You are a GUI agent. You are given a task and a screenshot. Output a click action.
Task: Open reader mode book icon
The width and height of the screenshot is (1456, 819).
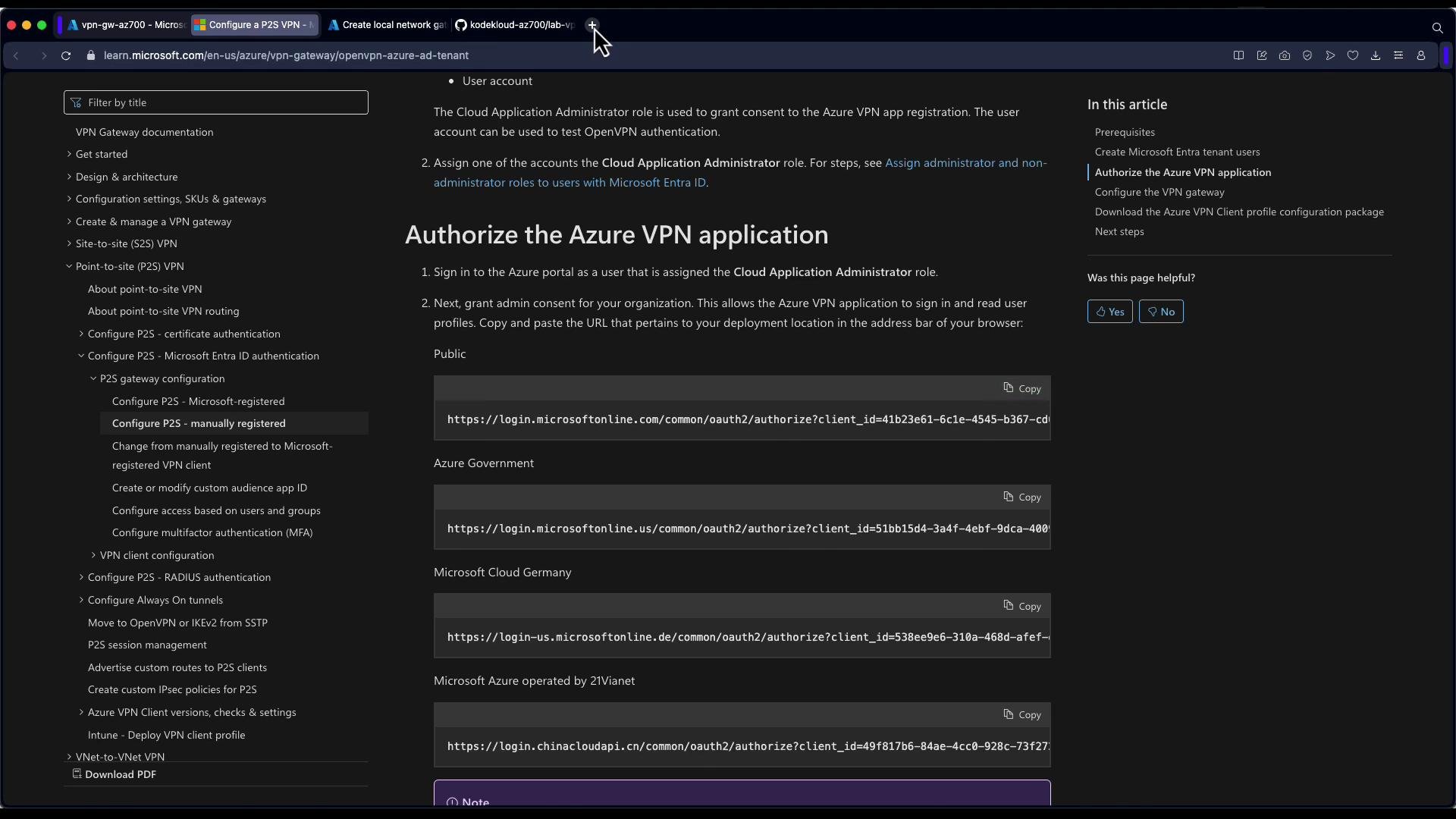pyautogui.click(x=1238, y=55)
